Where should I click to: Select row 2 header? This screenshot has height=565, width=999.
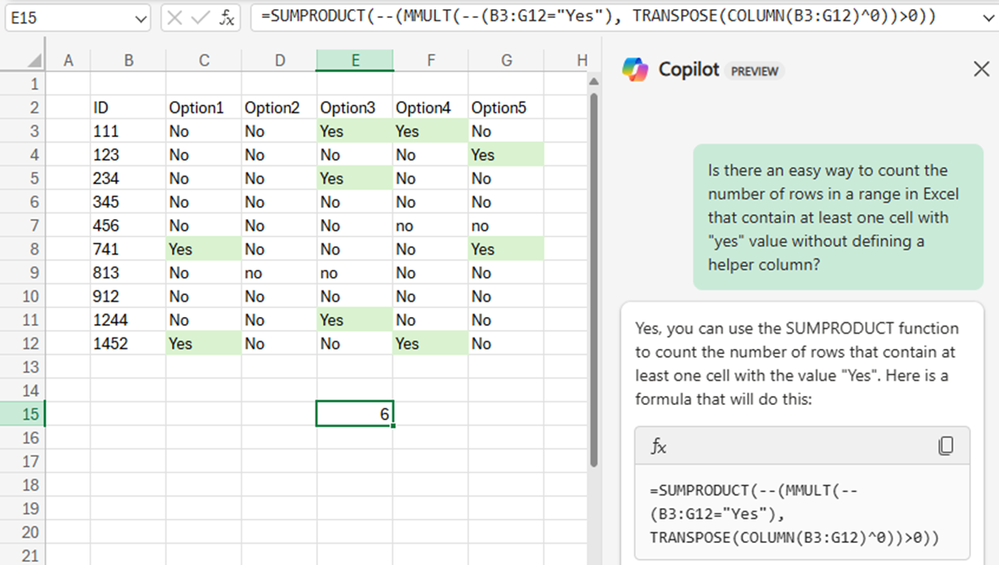(22, 108)
